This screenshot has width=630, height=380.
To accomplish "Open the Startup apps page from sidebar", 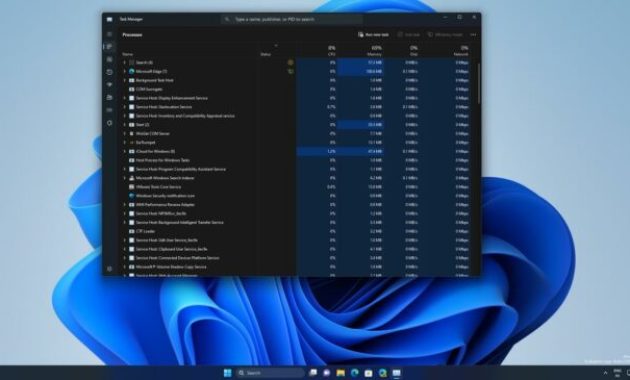I will 109,85.
